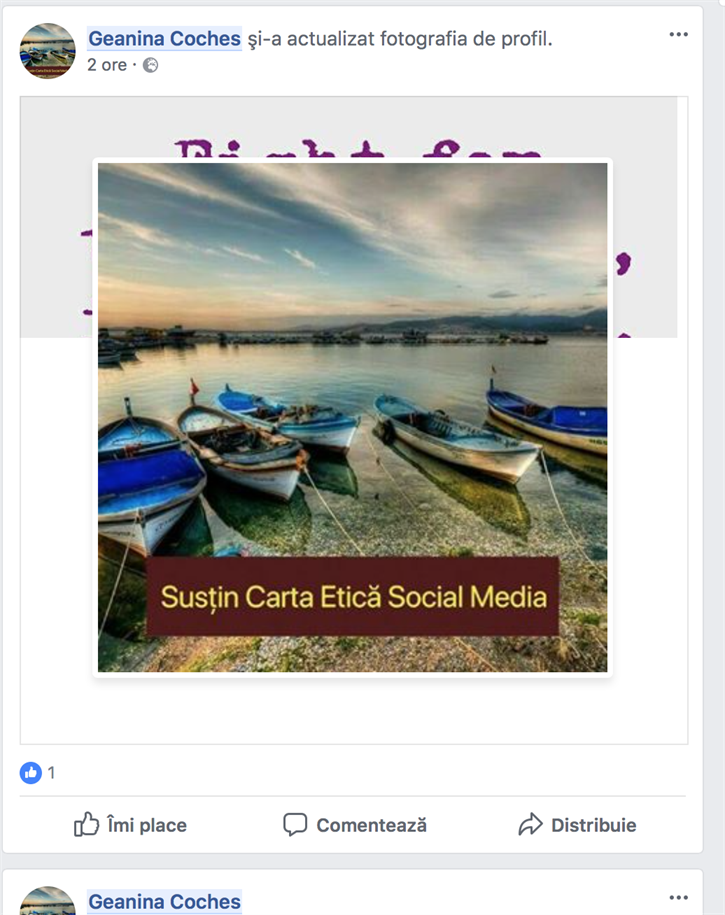Click the second post's round profile avatar
The height and width of the screenshot is (915, 725).
[x=48, y=900]
